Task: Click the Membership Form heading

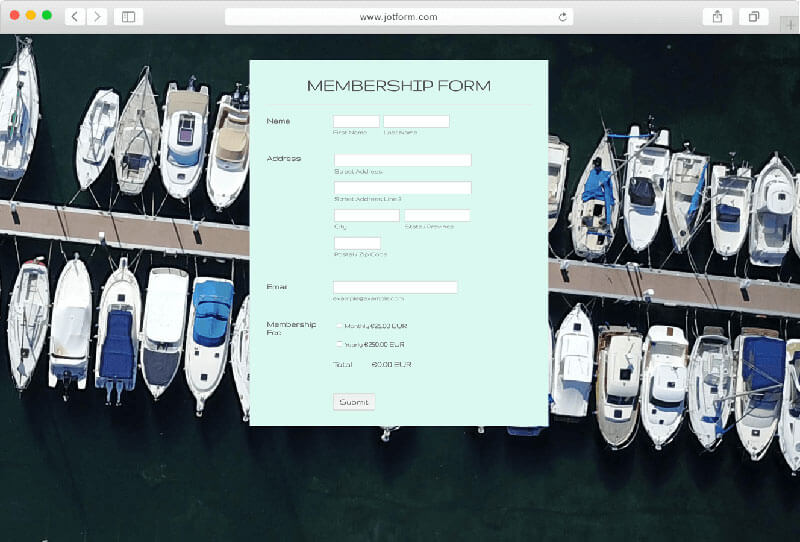Action: point(398,86)
